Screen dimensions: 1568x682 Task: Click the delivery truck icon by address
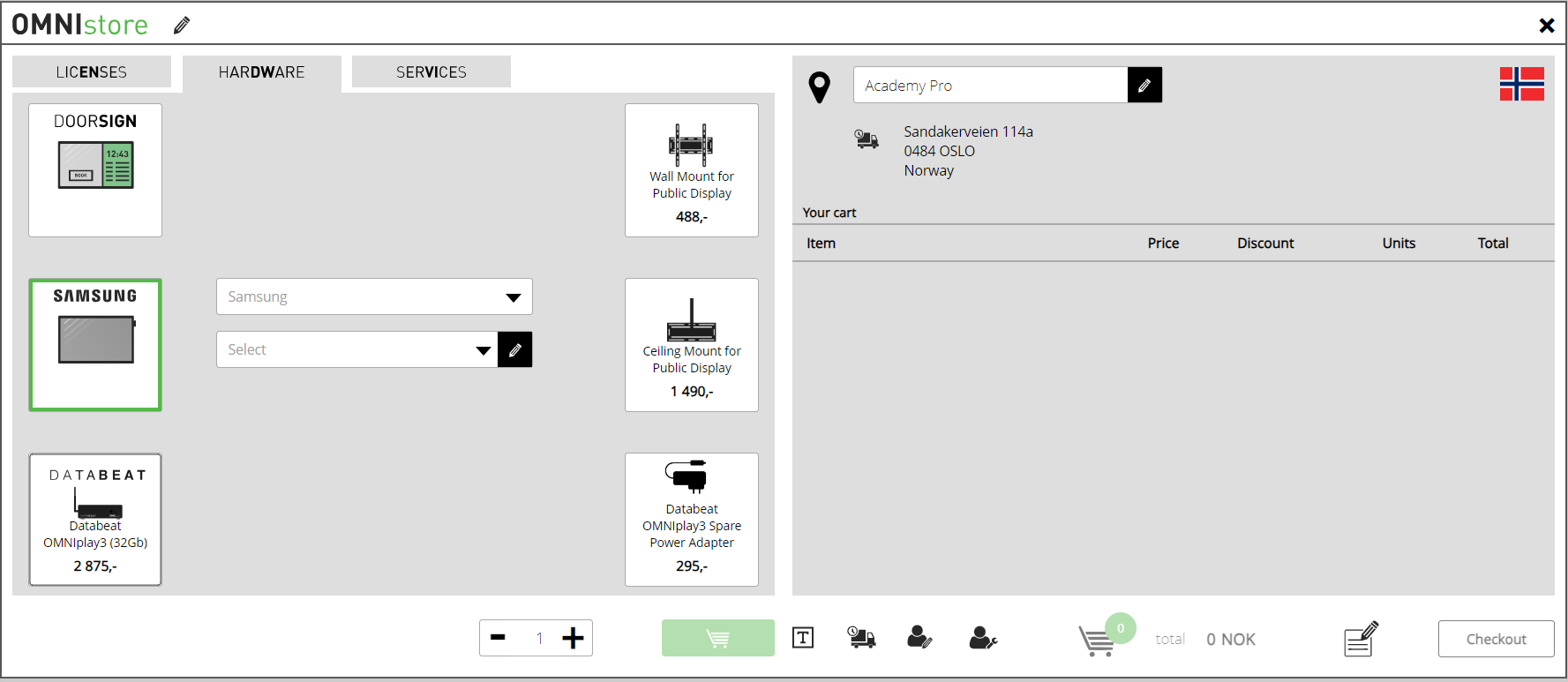(x=867, y=139)
